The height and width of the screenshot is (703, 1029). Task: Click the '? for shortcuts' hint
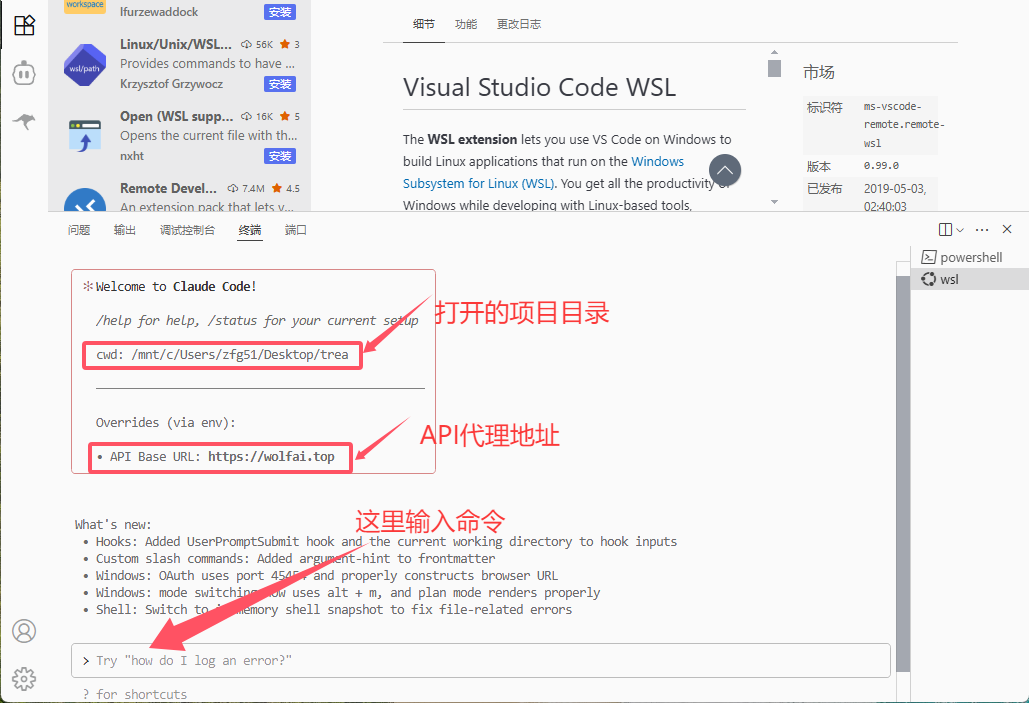(135, 694)
